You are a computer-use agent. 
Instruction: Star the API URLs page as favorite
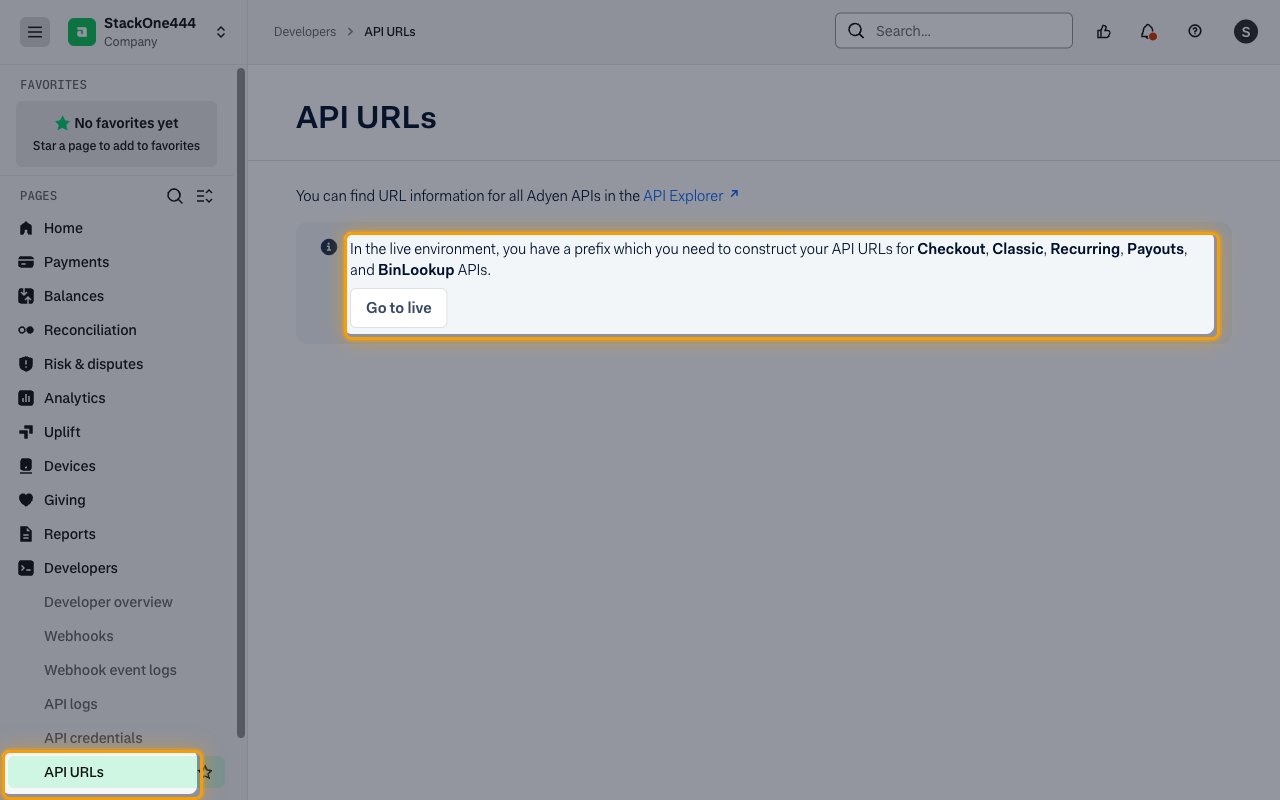coord(207,772)
